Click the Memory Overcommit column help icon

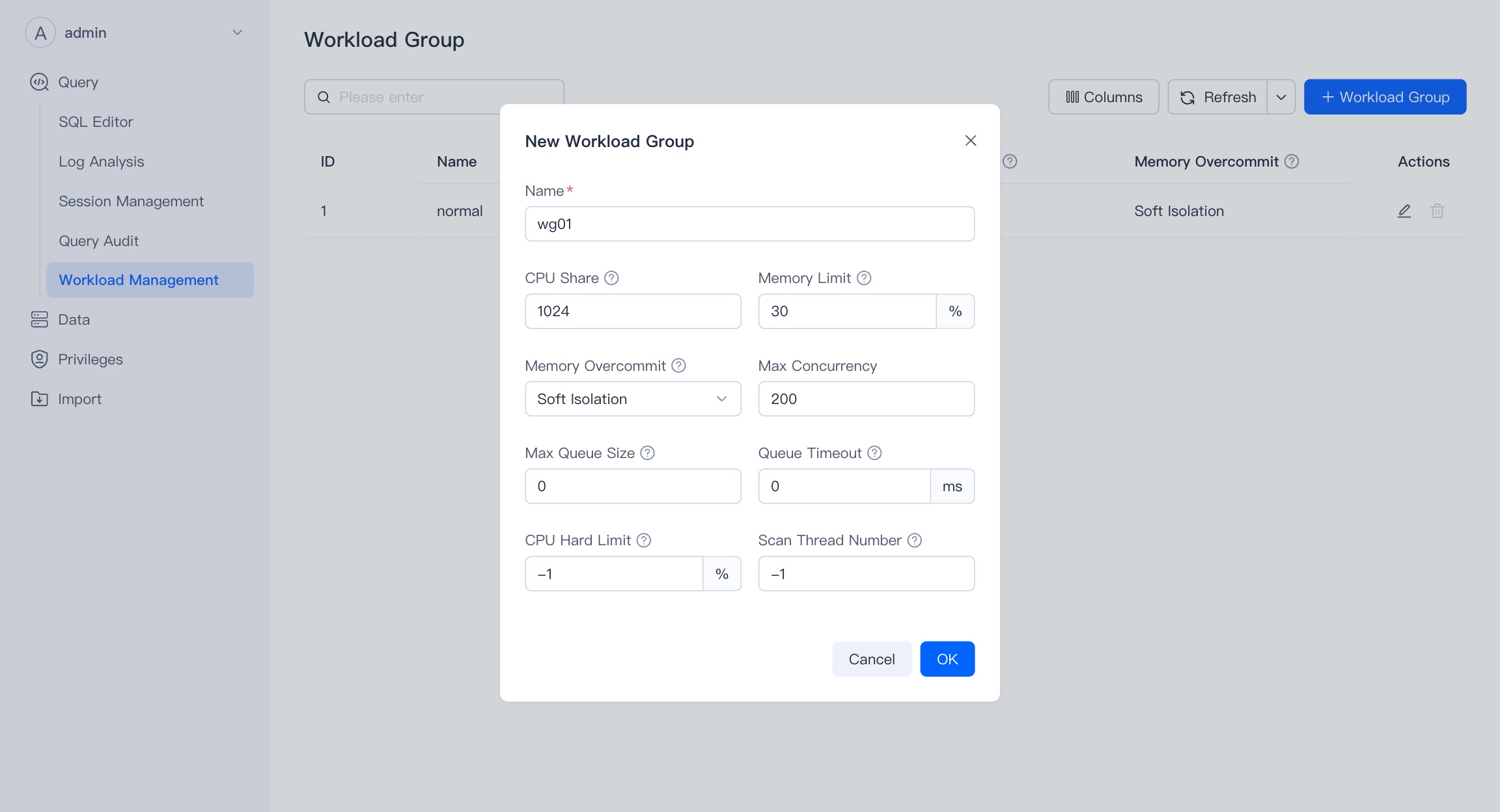[x=1292, y=161]
